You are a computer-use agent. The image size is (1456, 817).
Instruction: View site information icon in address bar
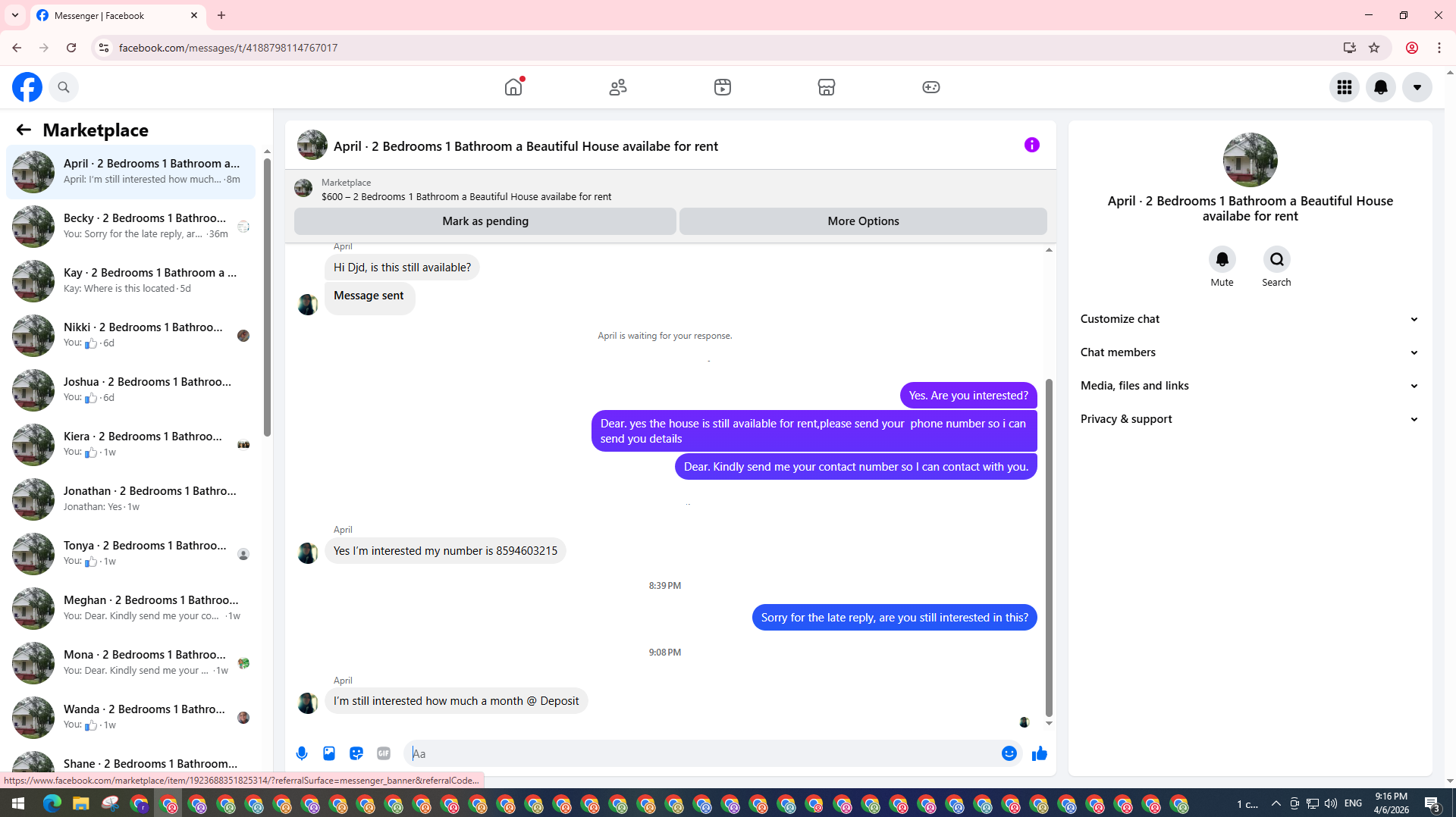tap(104, 48)
